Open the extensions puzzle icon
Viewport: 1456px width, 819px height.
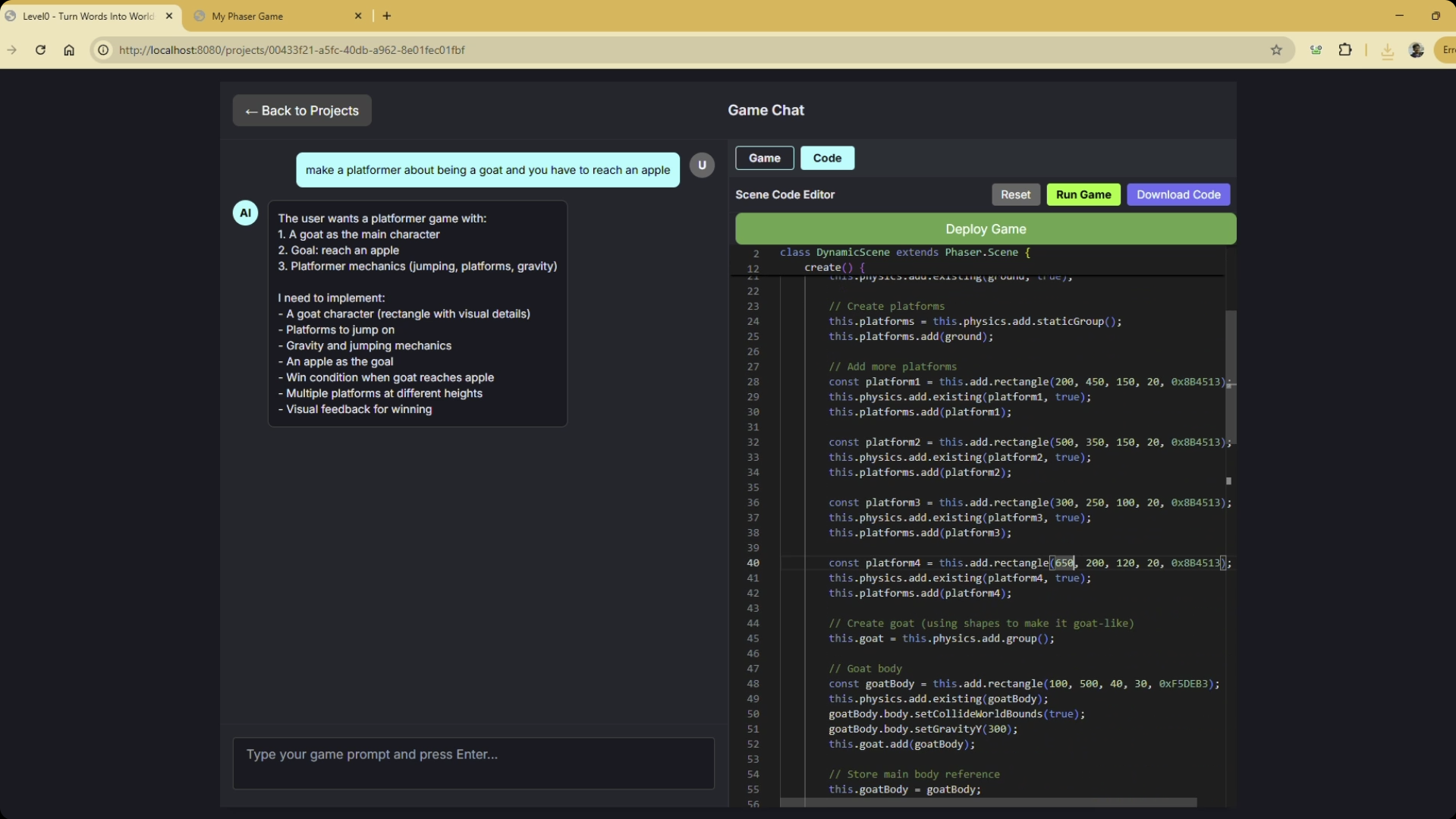[1345, 50]
